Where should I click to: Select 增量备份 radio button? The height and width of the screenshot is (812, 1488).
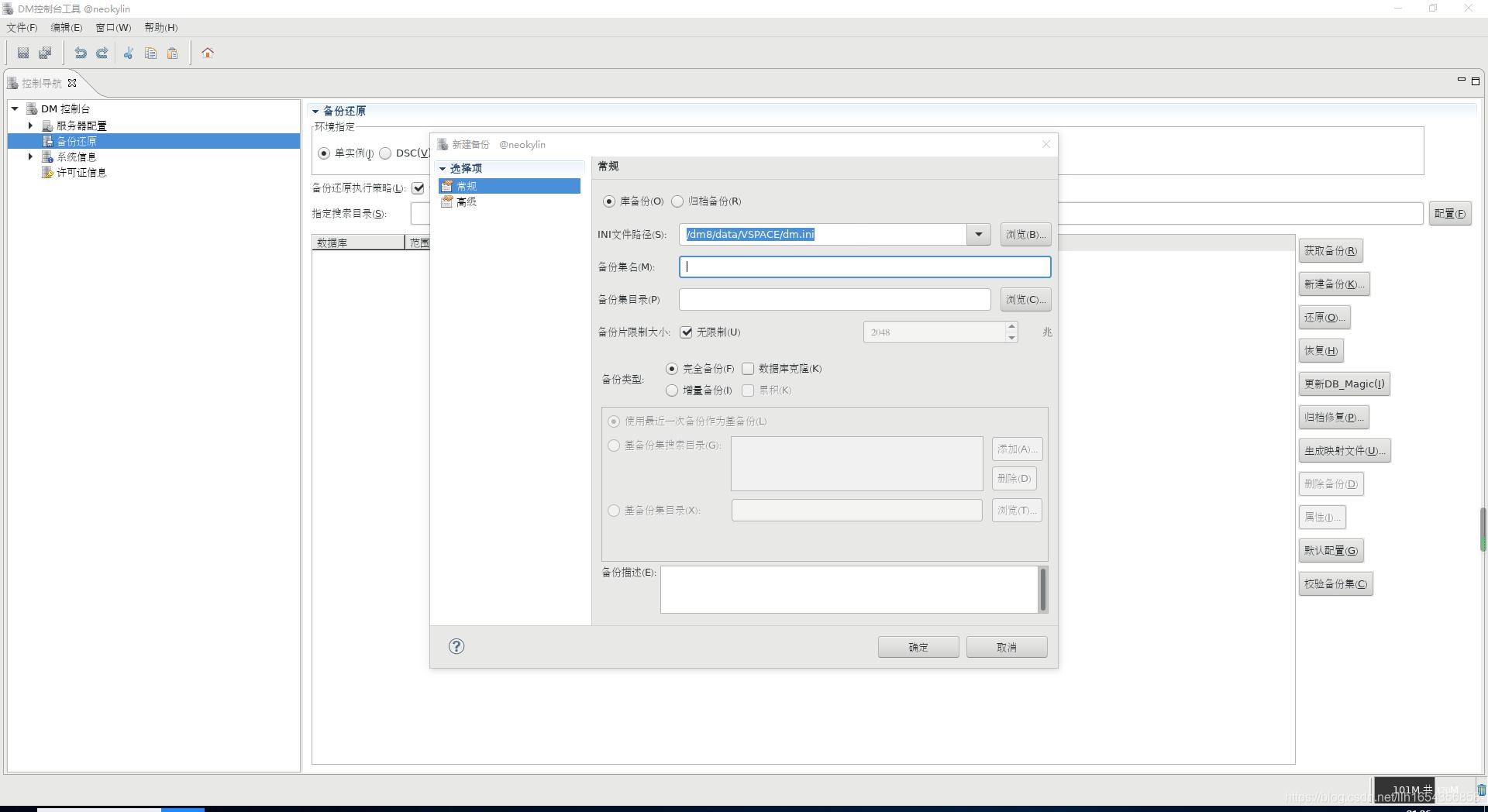click(x=672, y=391)
